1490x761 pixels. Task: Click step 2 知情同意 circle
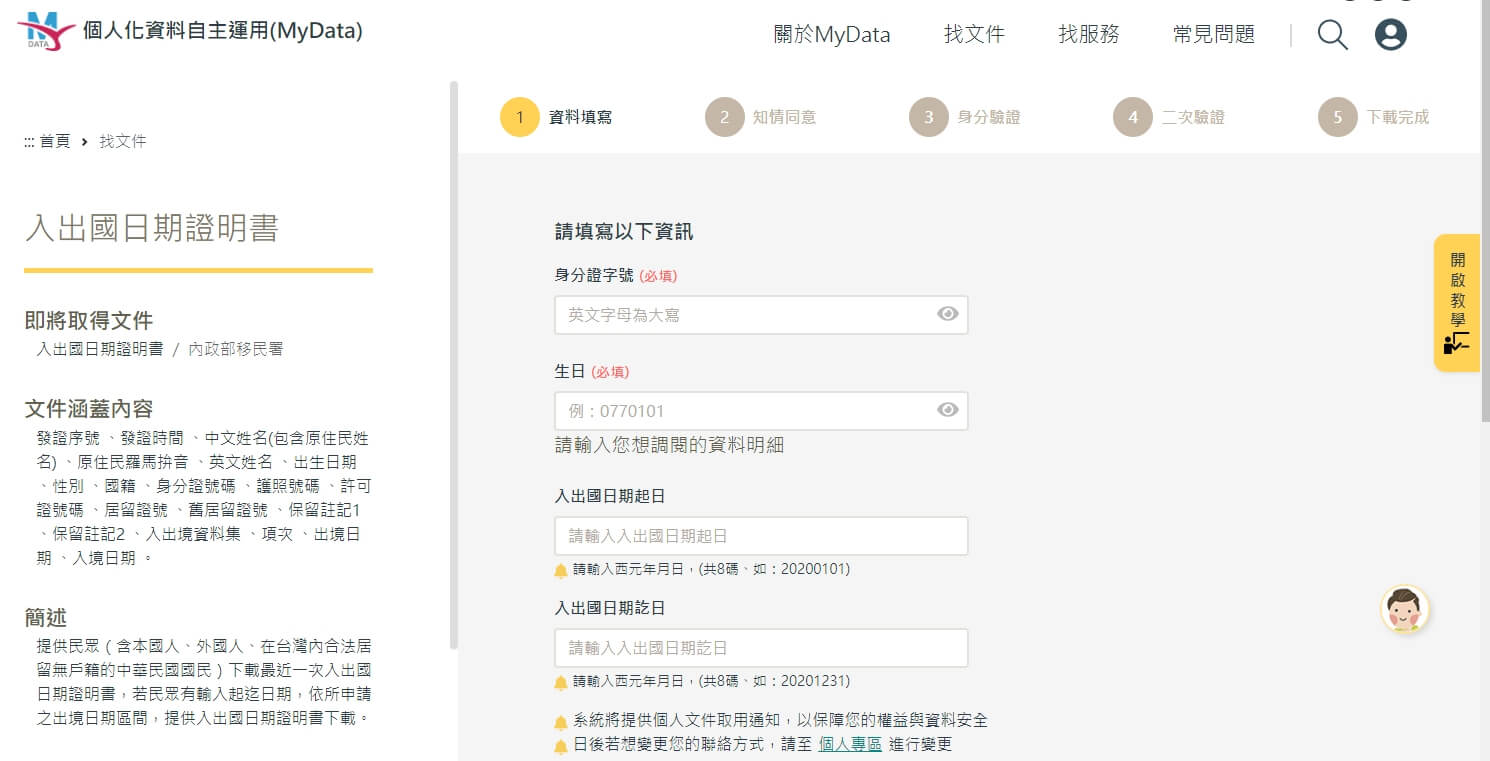coord(724,117)
